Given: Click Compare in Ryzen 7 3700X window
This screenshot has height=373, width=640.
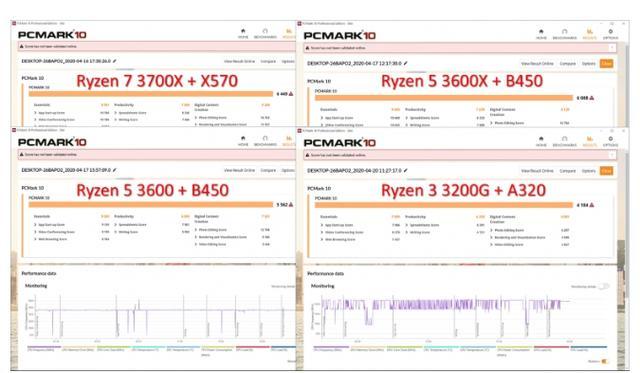Looking at the screenshot, I should [x=268, y=61].
